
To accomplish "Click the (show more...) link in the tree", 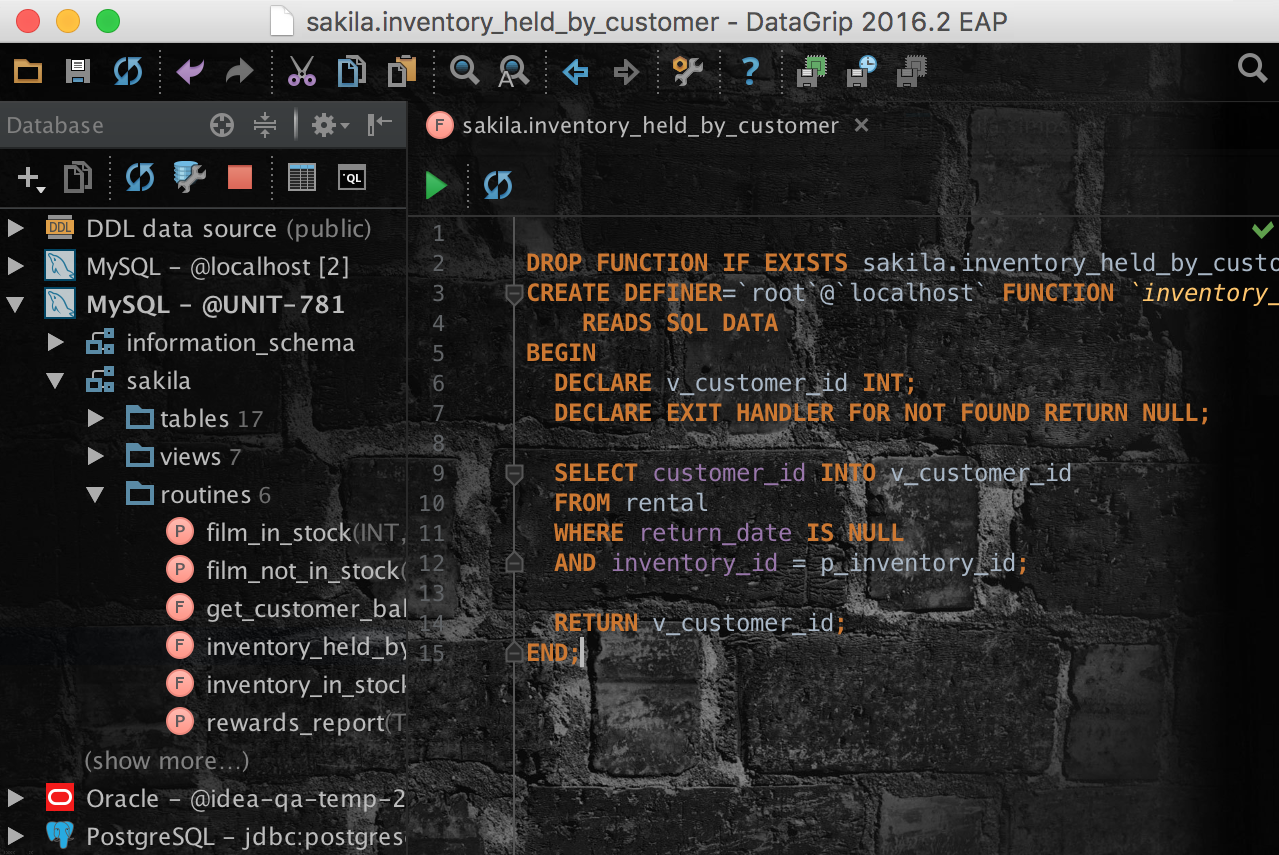I will [166, 761].
